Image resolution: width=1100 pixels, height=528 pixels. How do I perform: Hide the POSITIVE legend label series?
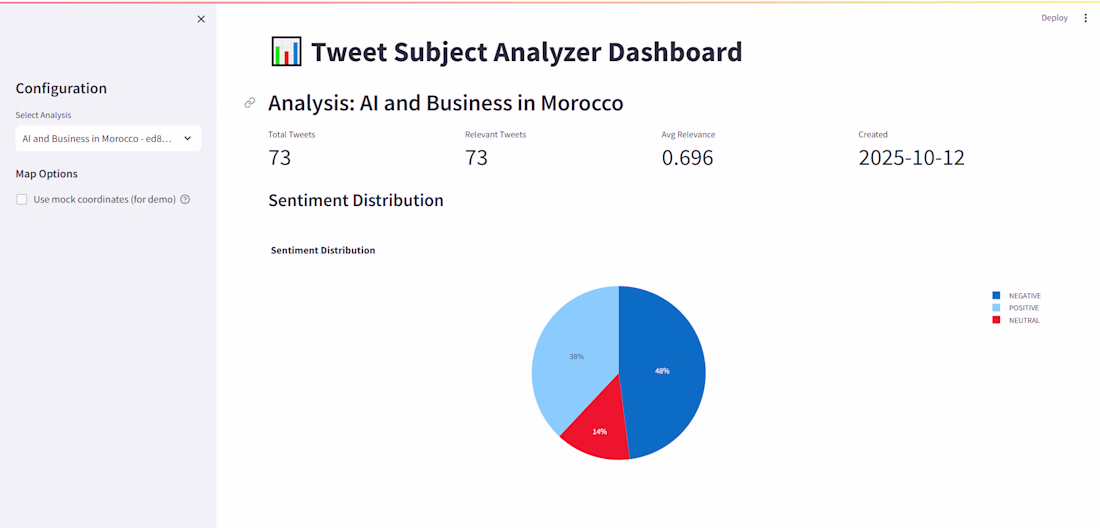[1024, 308]
